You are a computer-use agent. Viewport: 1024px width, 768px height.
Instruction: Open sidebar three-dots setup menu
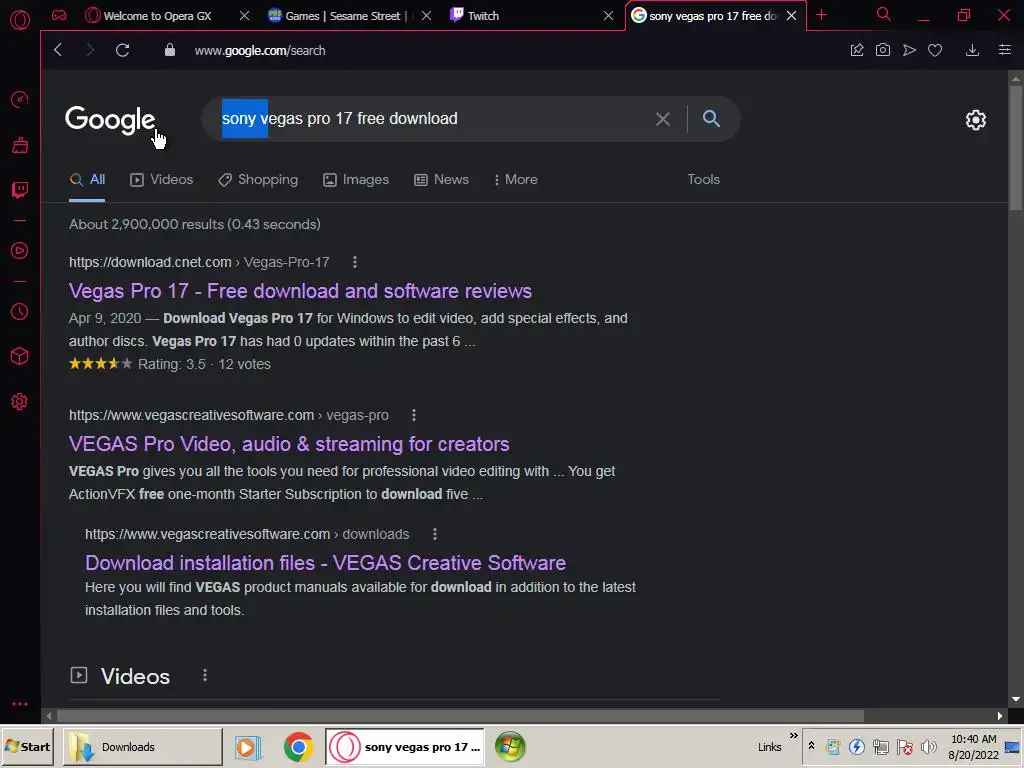(x=20, y=704)
